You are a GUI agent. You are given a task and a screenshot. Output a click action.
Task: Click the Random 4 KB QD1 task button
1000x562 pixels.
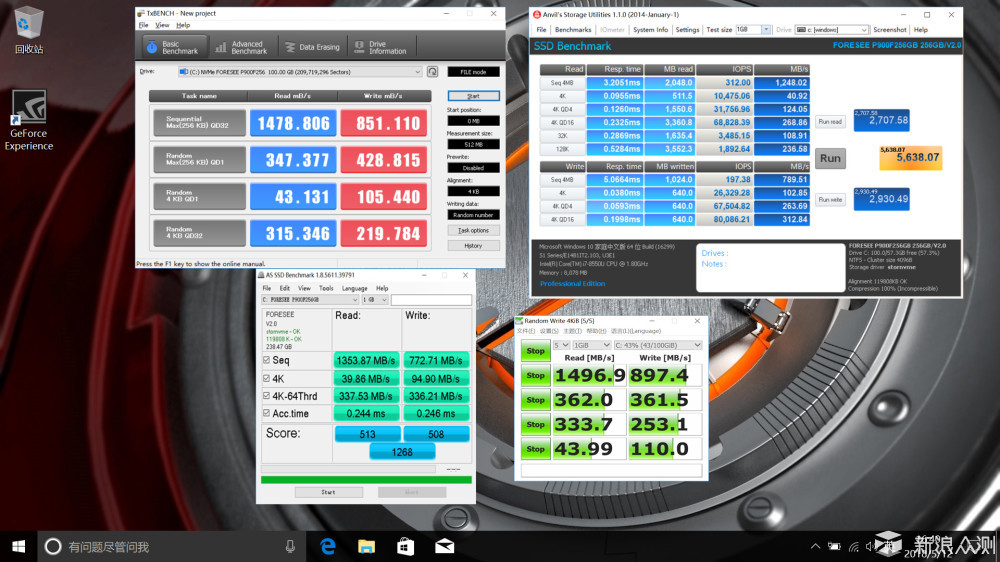click(200, 196)
